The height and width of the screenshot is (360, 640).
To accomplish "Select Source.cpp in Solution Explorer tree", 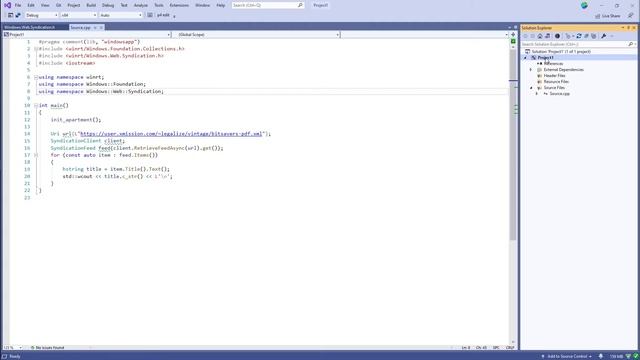I will 559,94.
